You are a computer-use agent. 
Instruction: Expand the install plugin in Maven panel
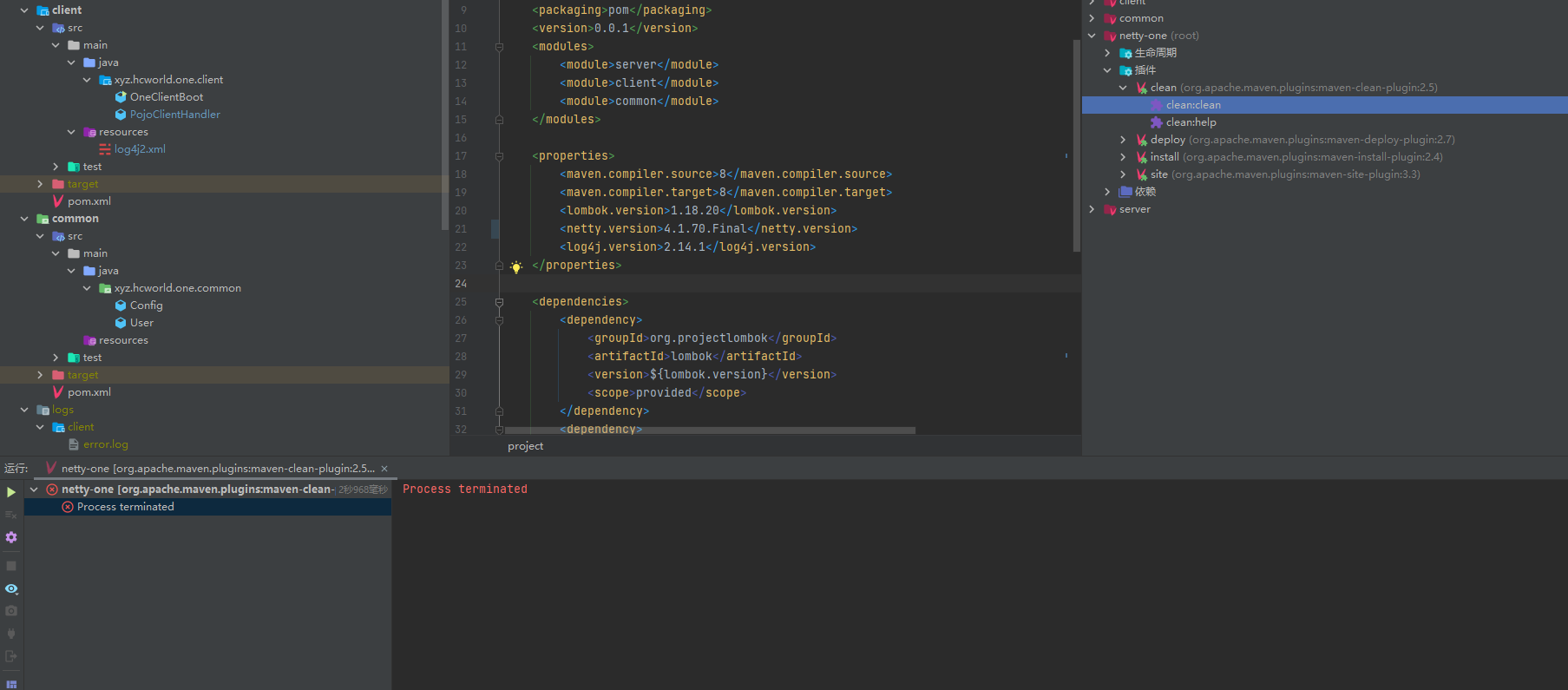point(1123,157)
